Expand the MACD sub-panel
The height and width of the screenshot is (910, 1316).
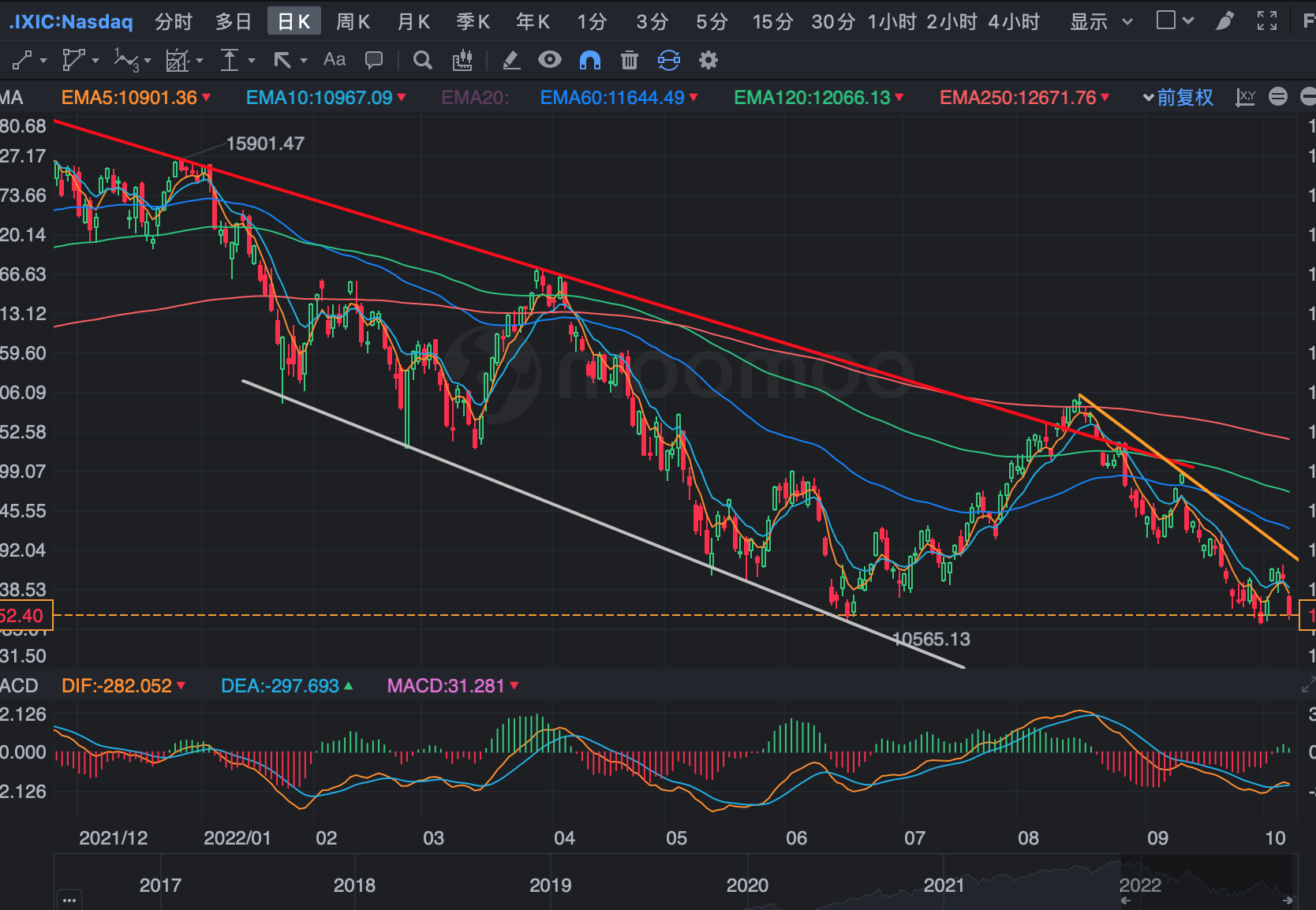1307,686
